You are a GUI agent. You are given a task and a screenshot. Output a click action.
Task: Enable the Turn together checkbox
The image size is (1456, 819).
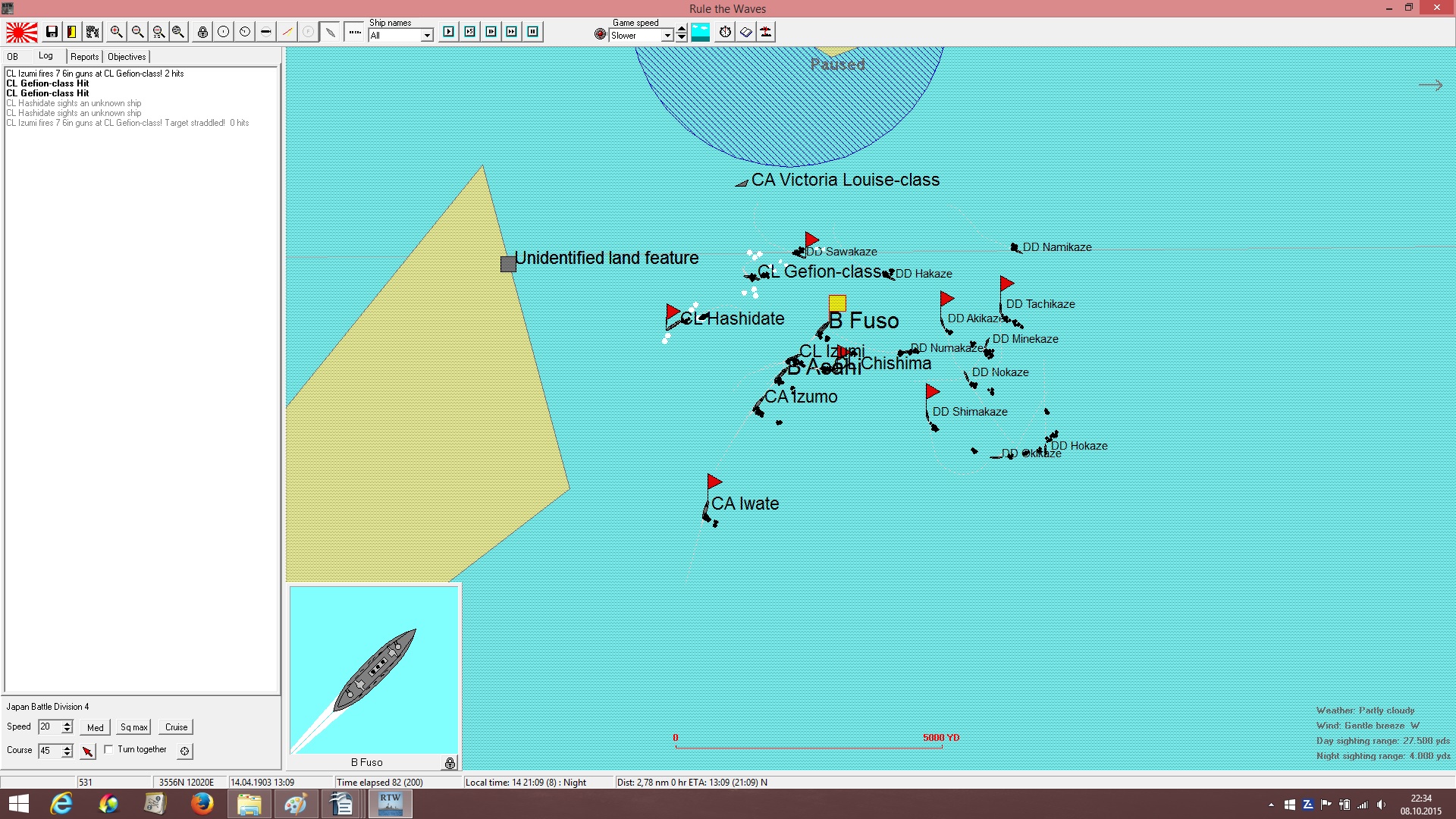(x=108, y=749)
